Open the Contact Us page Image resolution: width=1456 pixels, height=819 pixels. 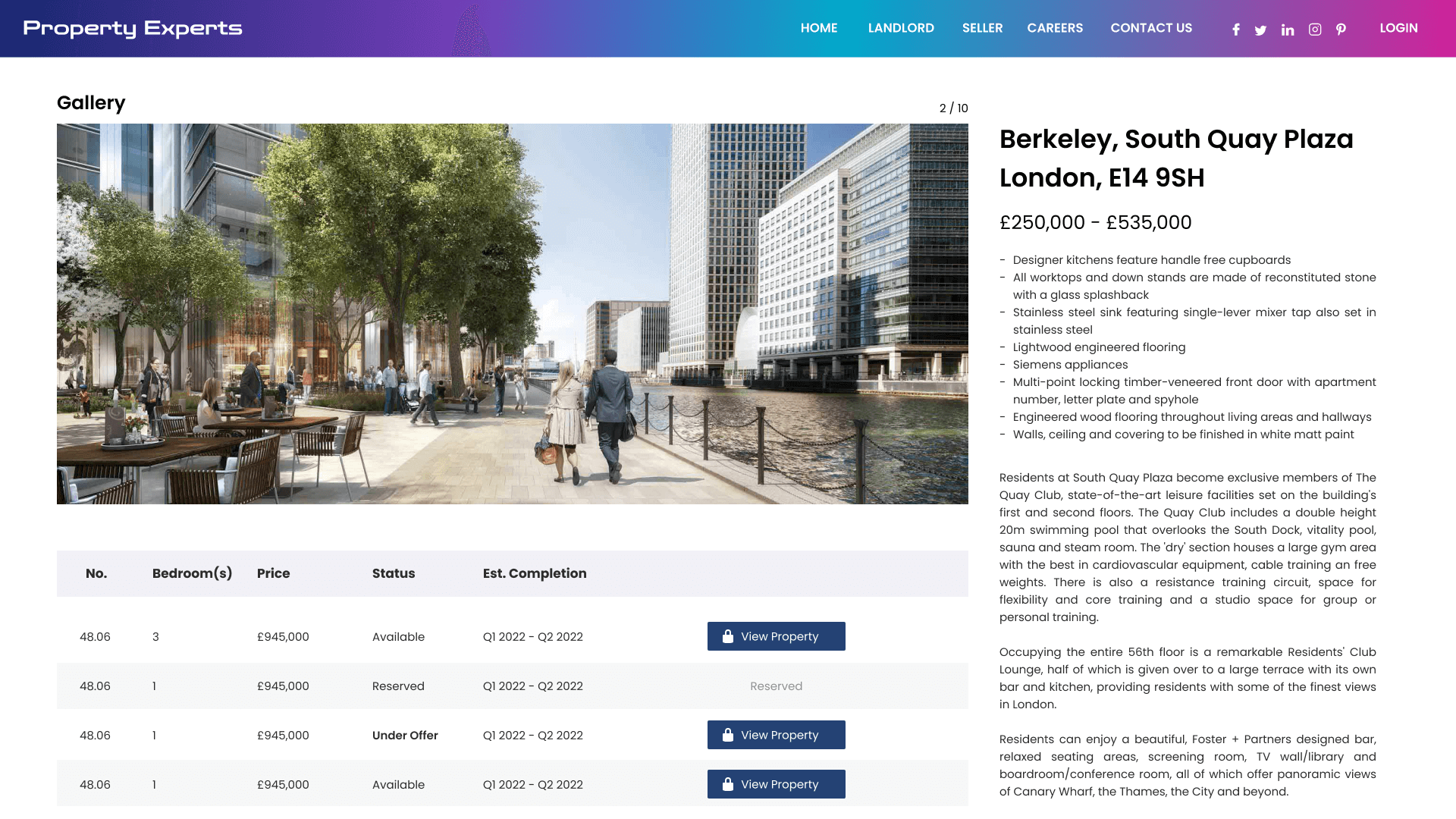click(1151, 28)
